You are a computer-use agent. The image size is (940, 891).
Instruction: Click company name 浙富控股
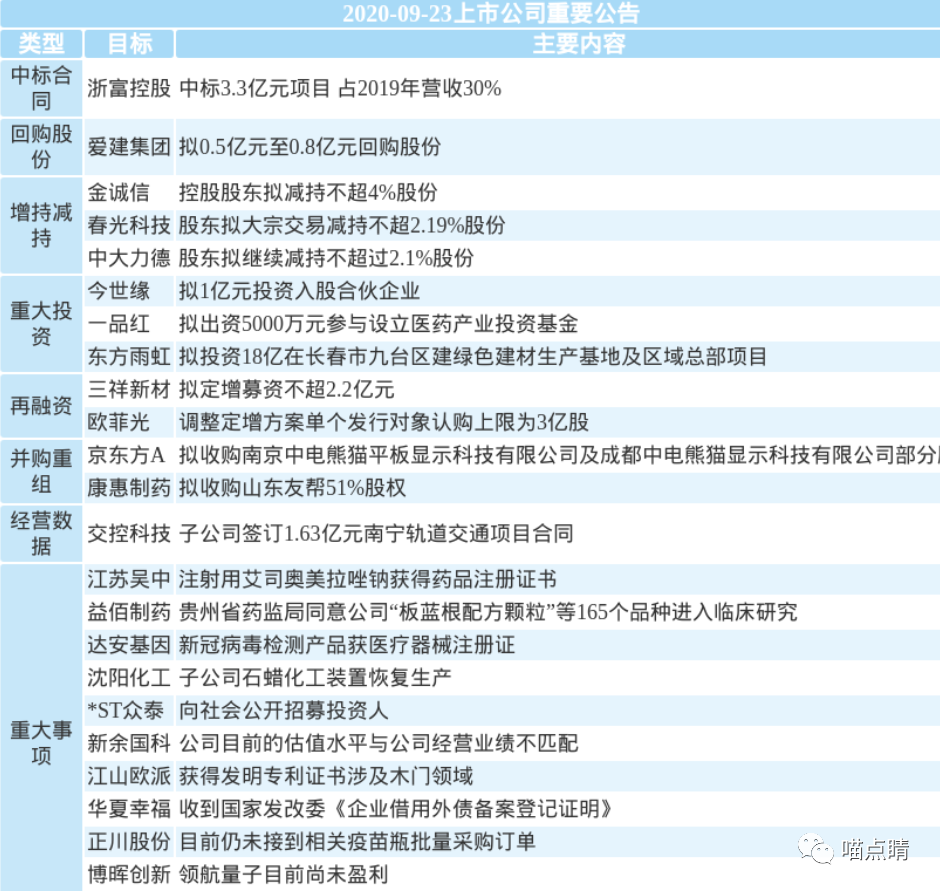click(129, 88)
